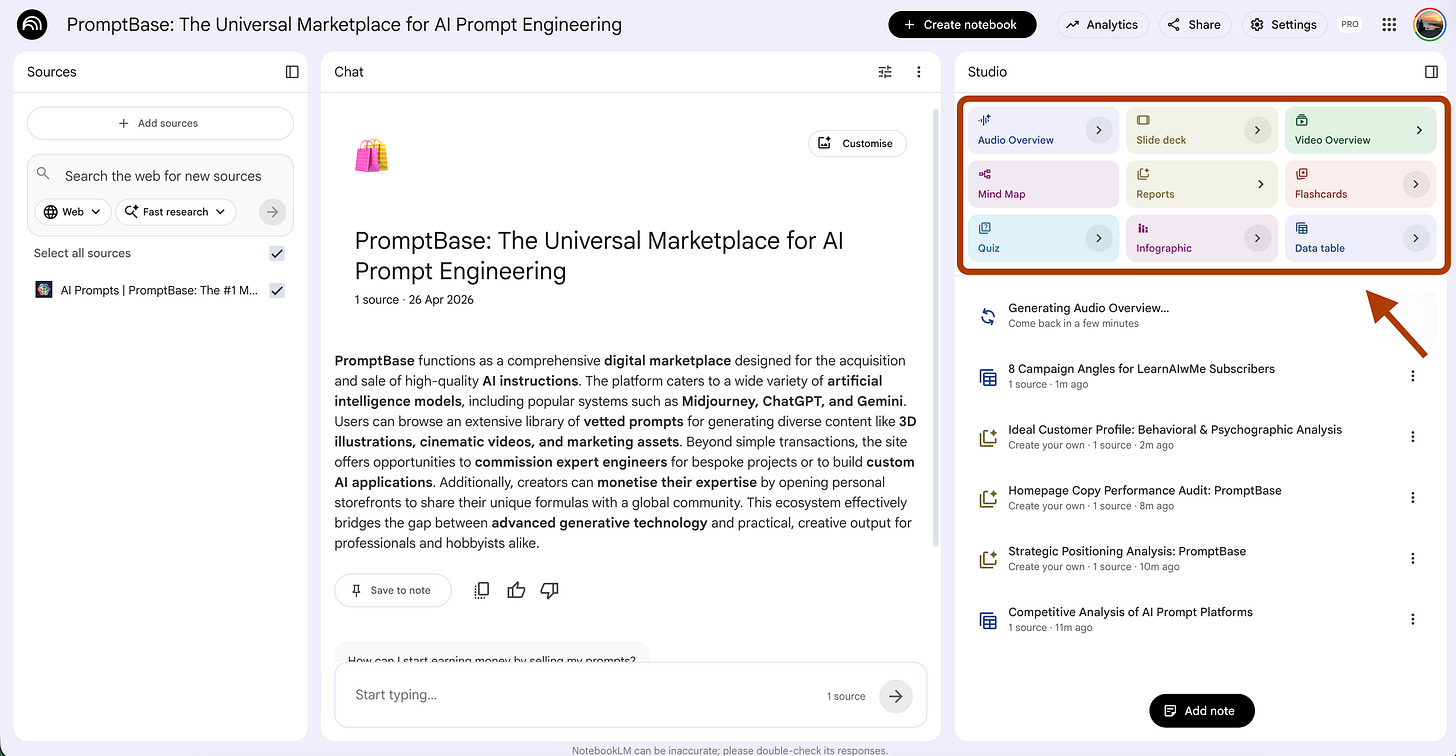Click the Add note button
Screen dimensions: 1456x756
1202,711
